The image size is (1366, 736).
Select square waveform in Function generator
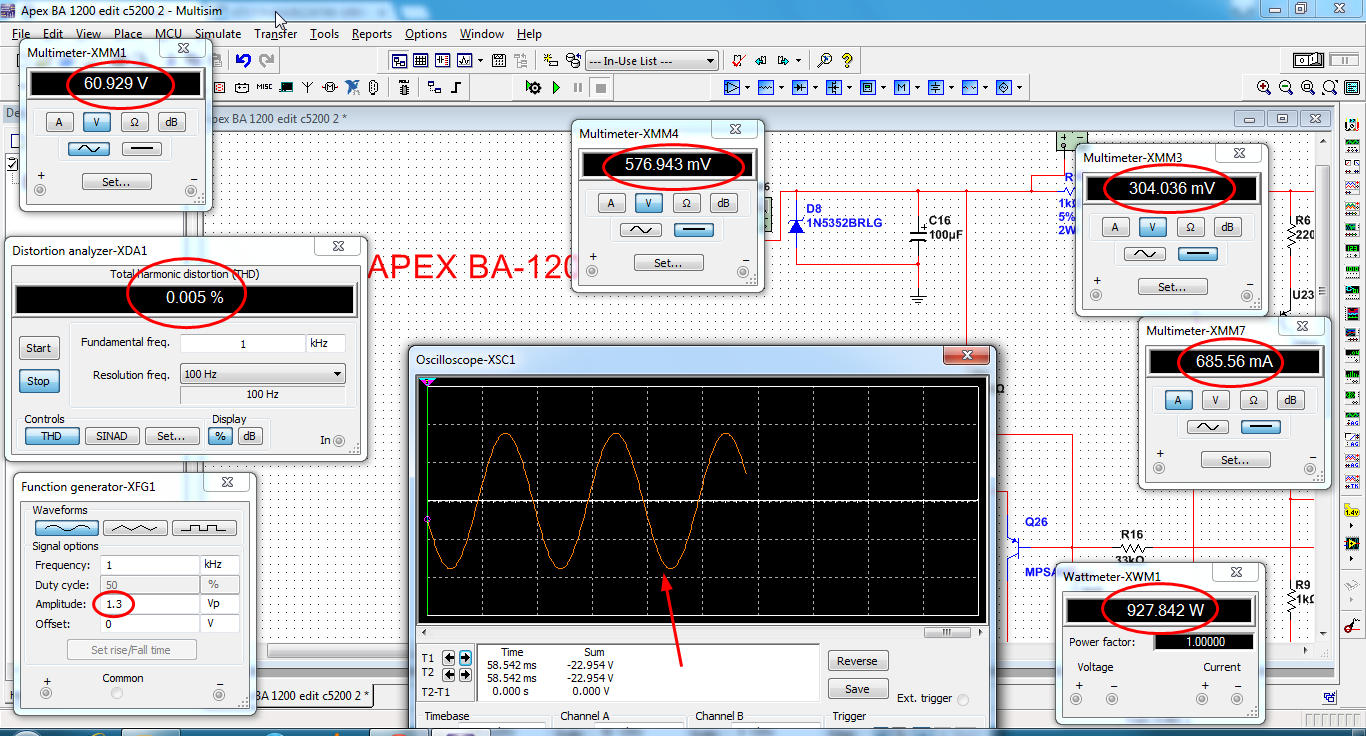204,527
